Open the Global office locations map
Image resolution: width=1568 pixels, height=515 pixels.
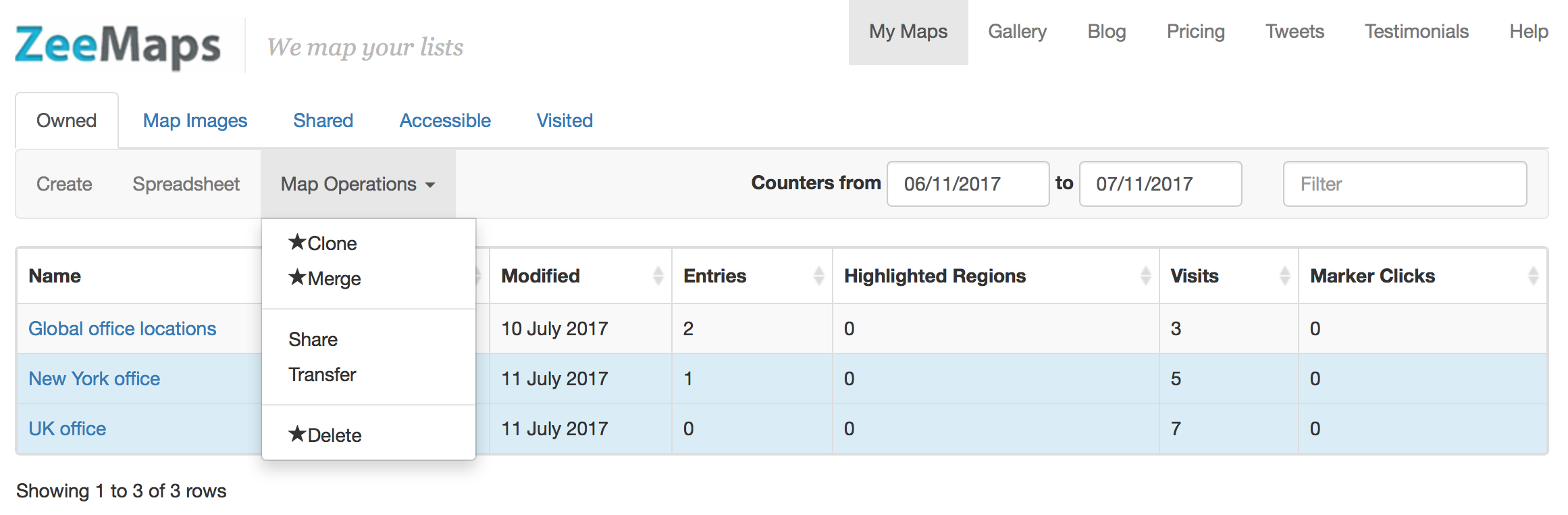point(122,328)
